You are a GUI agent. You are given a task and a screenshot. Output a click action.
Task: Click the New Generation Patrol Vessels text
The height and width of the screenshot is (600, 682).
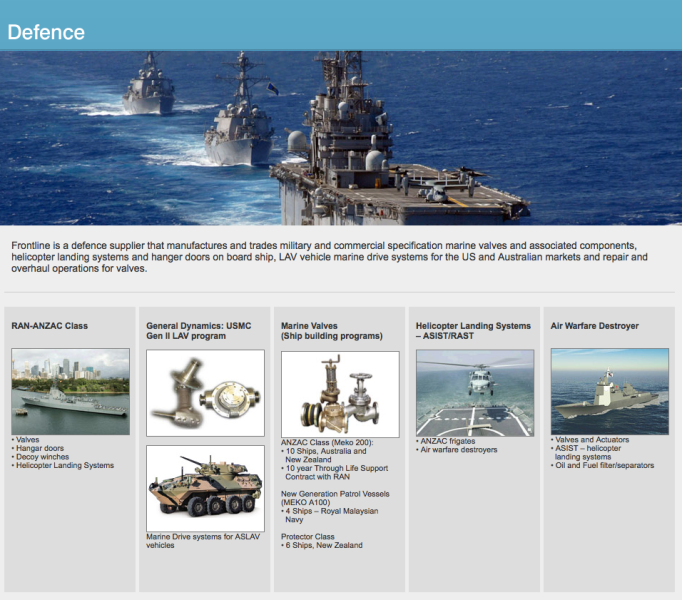click(335, 494)
